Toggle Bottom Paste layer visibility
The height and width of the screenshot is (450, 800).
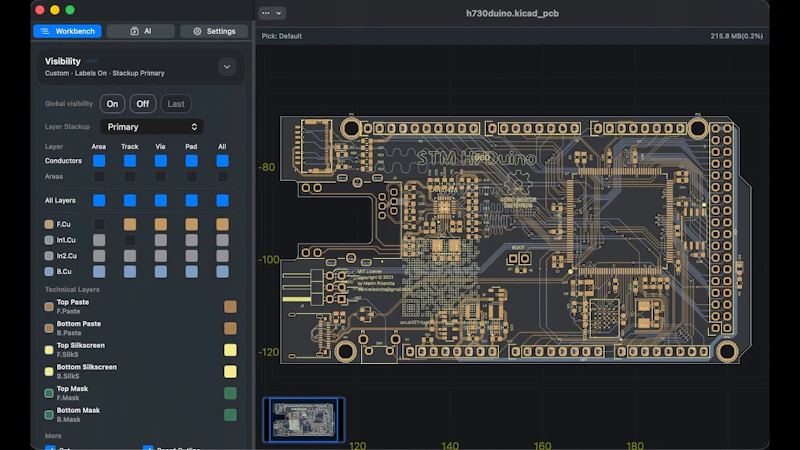tap(230, 328)
